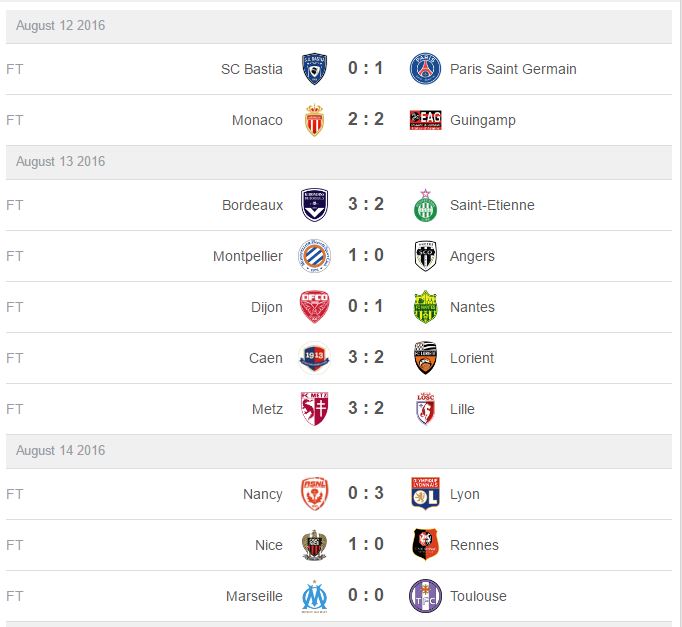Click the Dijon DFCO red badge
The image size is (682, 627).
314,307
